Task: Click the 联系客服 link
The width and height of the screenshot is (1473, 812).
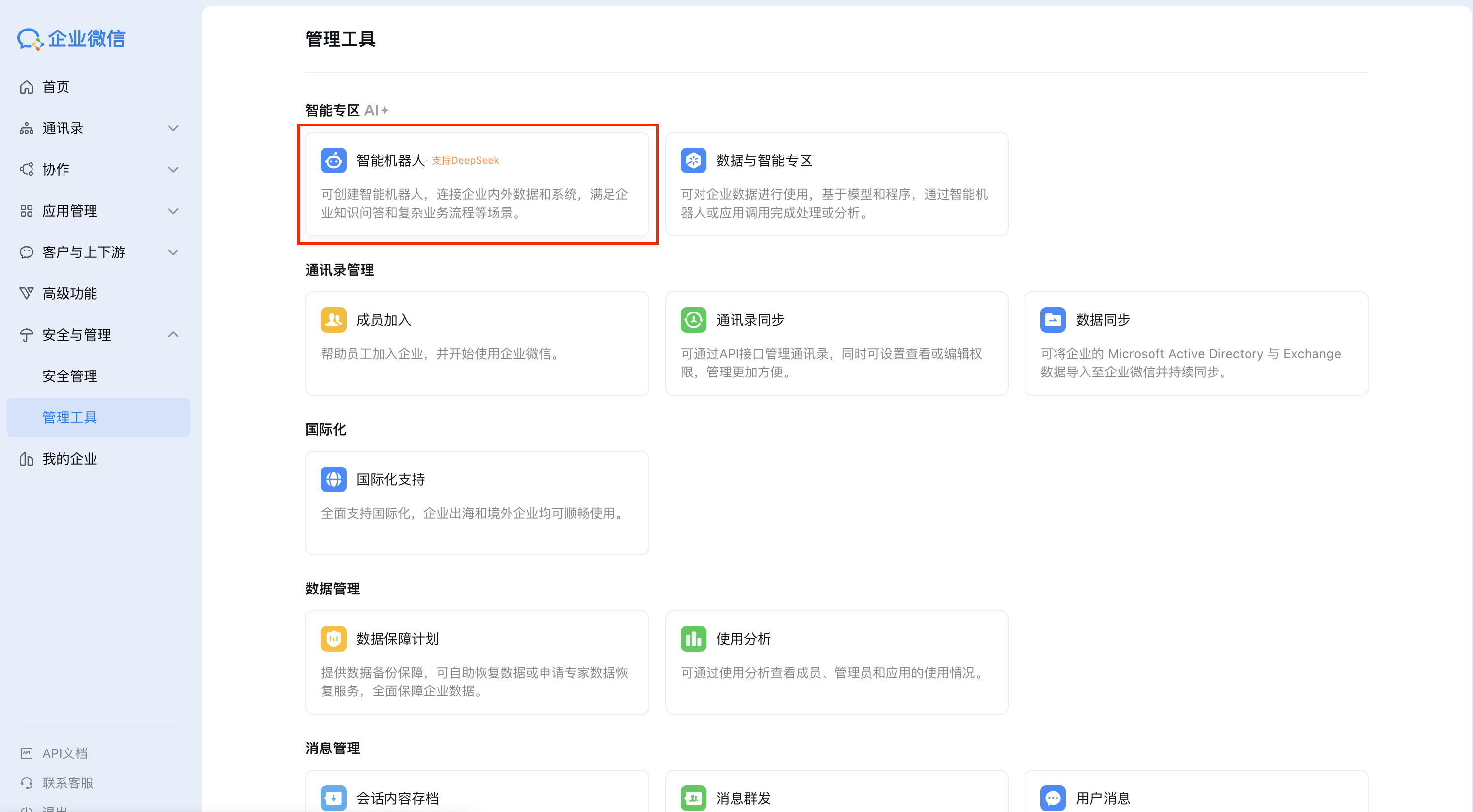Action: click(x=67, y=782)
